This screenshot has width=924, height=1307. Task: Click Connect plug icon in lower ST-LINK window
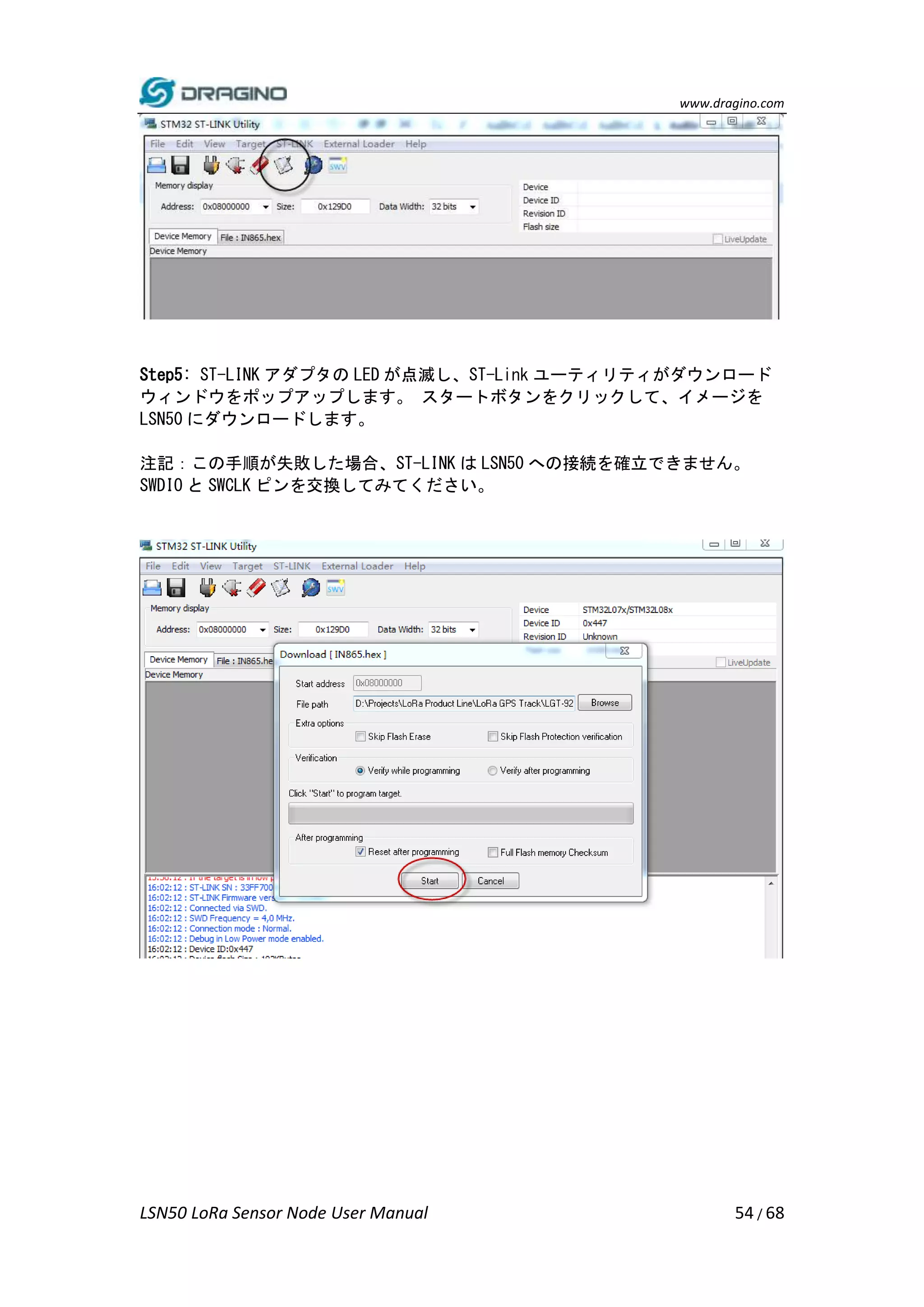pyautogui.click(x=207, y=588)
